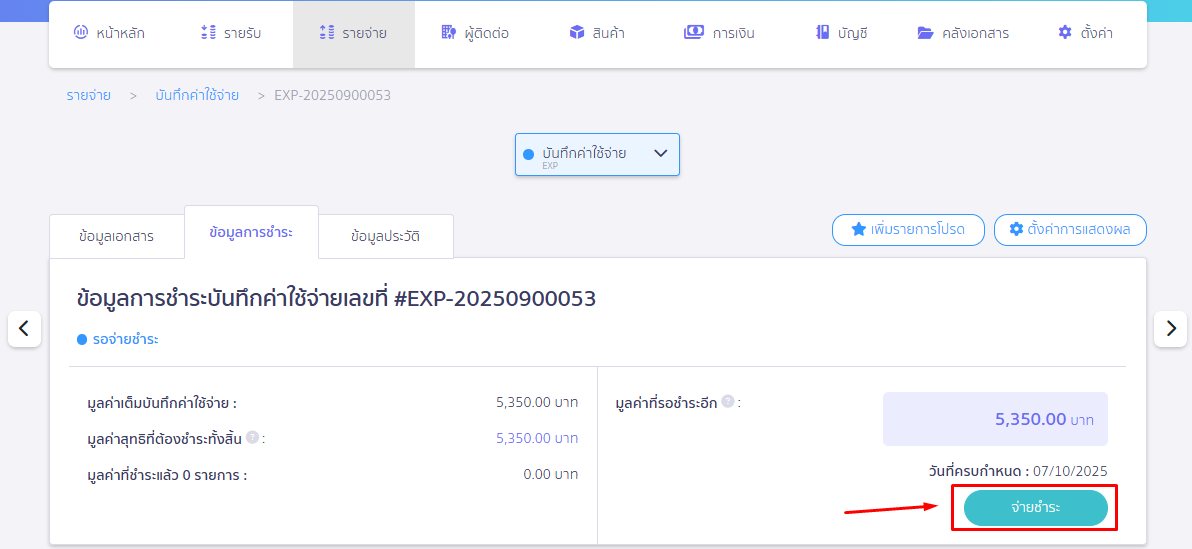Select the ข้อมูลการชำระ tab
The width and height of the screenshot is (1192, 549).
point(252,233)
